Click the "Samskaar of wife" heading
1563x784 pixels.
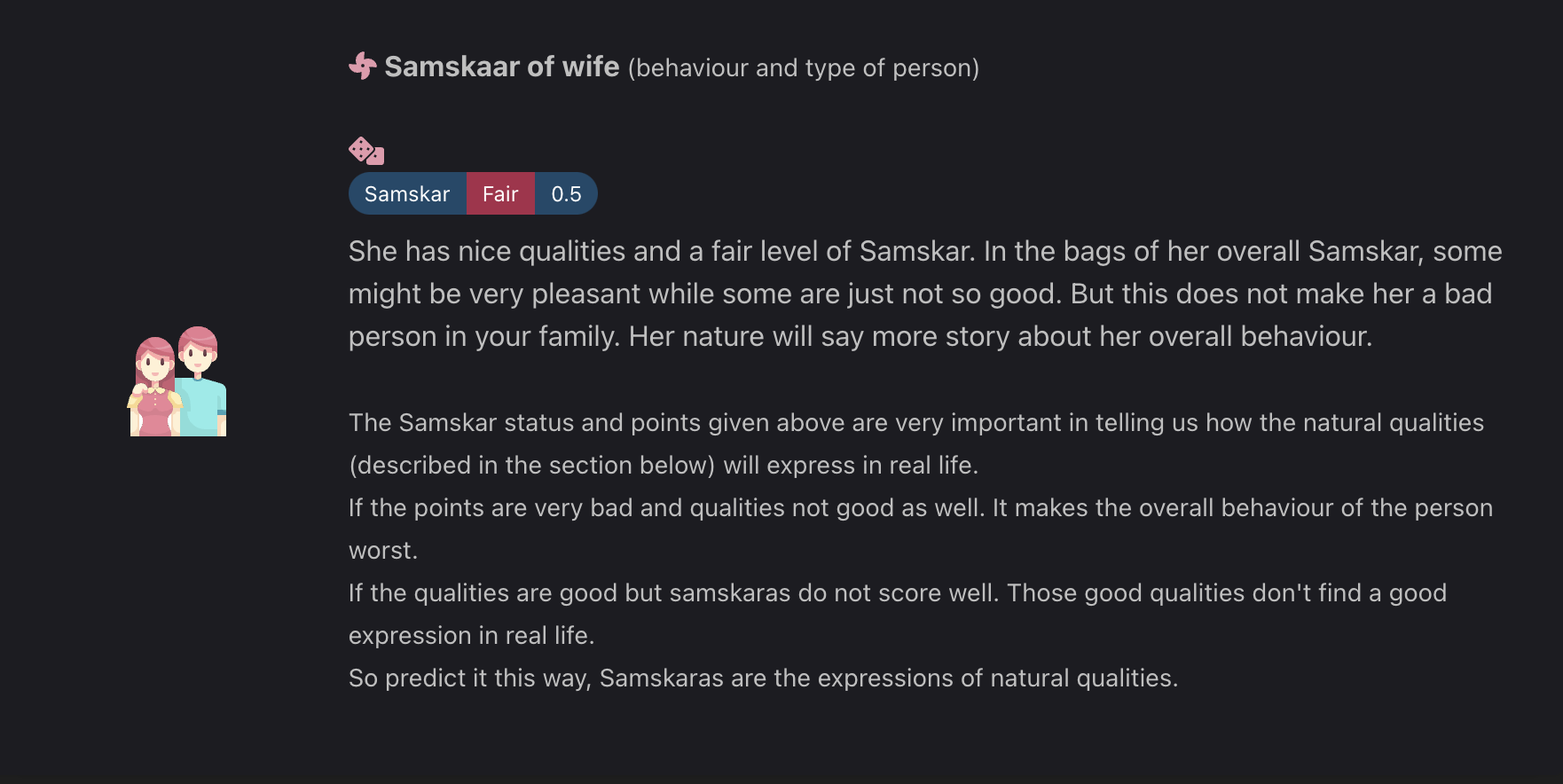point(501,67)
